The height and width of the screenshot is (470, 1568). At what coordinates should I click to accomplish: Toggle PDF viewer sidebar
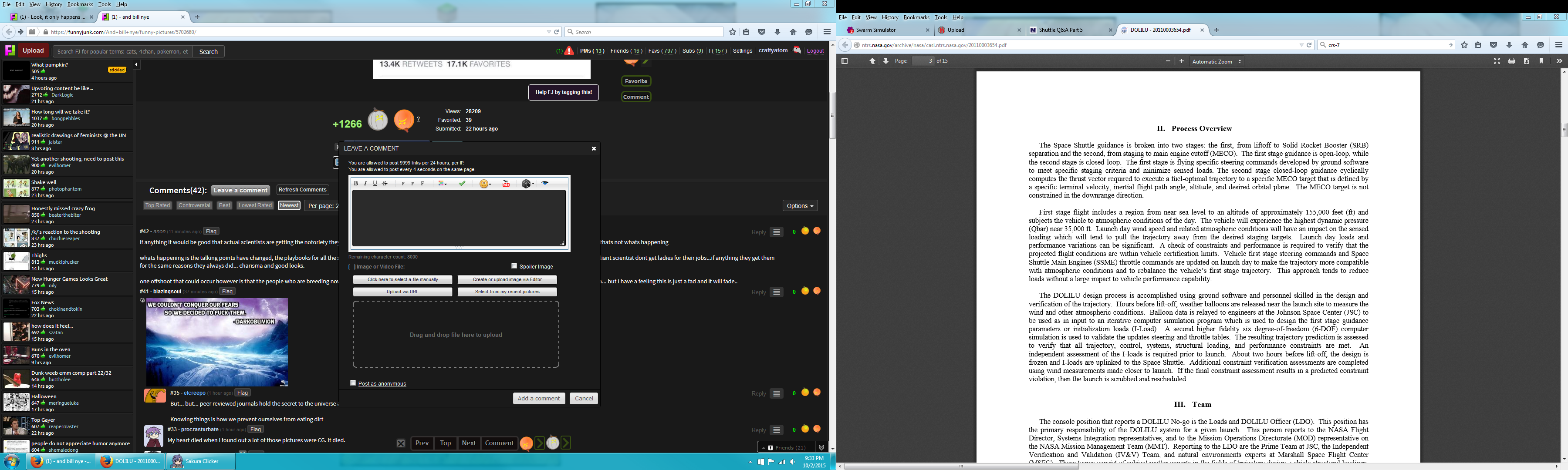[x=844, y=61]
